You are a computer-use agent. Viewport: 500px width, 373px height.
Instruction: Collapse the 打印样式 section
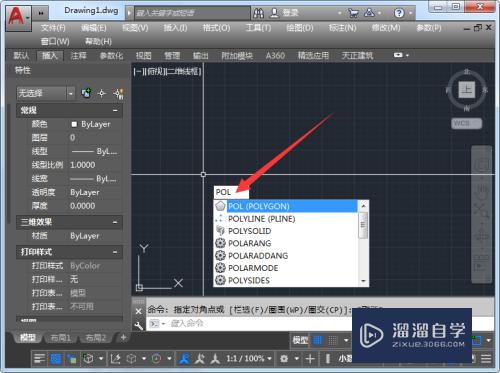tap(115, 252)
